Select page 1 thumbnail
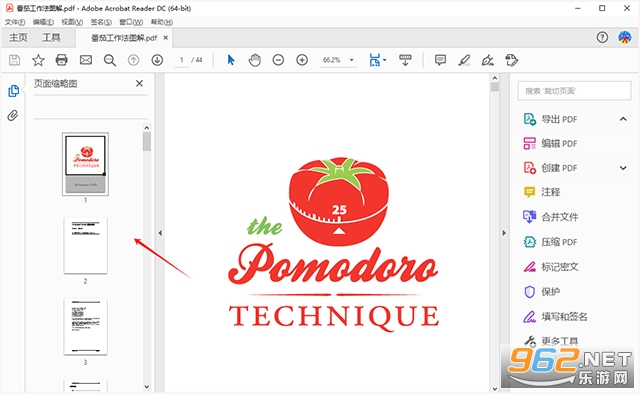This screenshot has height=394, width=640. (x=85, y=164)
